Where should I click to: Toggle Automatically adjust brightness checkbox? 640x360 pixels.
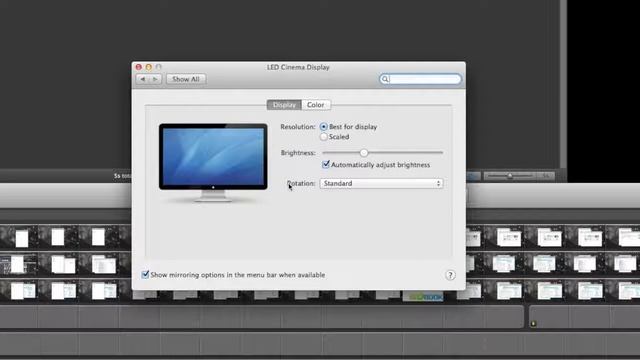(326, 164)
